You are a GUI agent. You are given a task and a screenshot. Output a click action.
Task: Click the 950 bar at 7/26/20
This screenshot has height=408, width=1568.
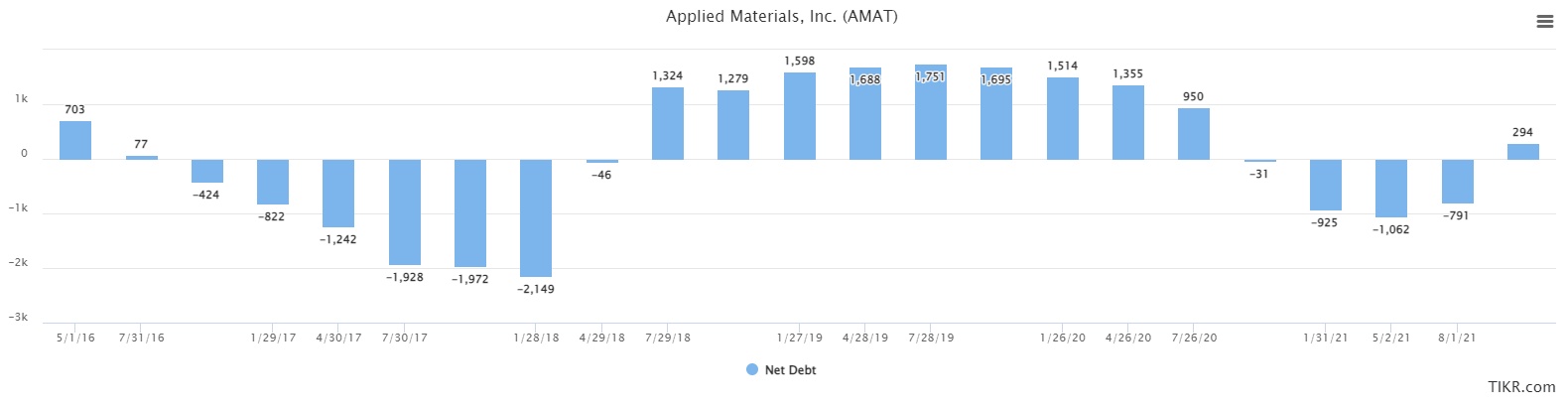point(1194,134)
